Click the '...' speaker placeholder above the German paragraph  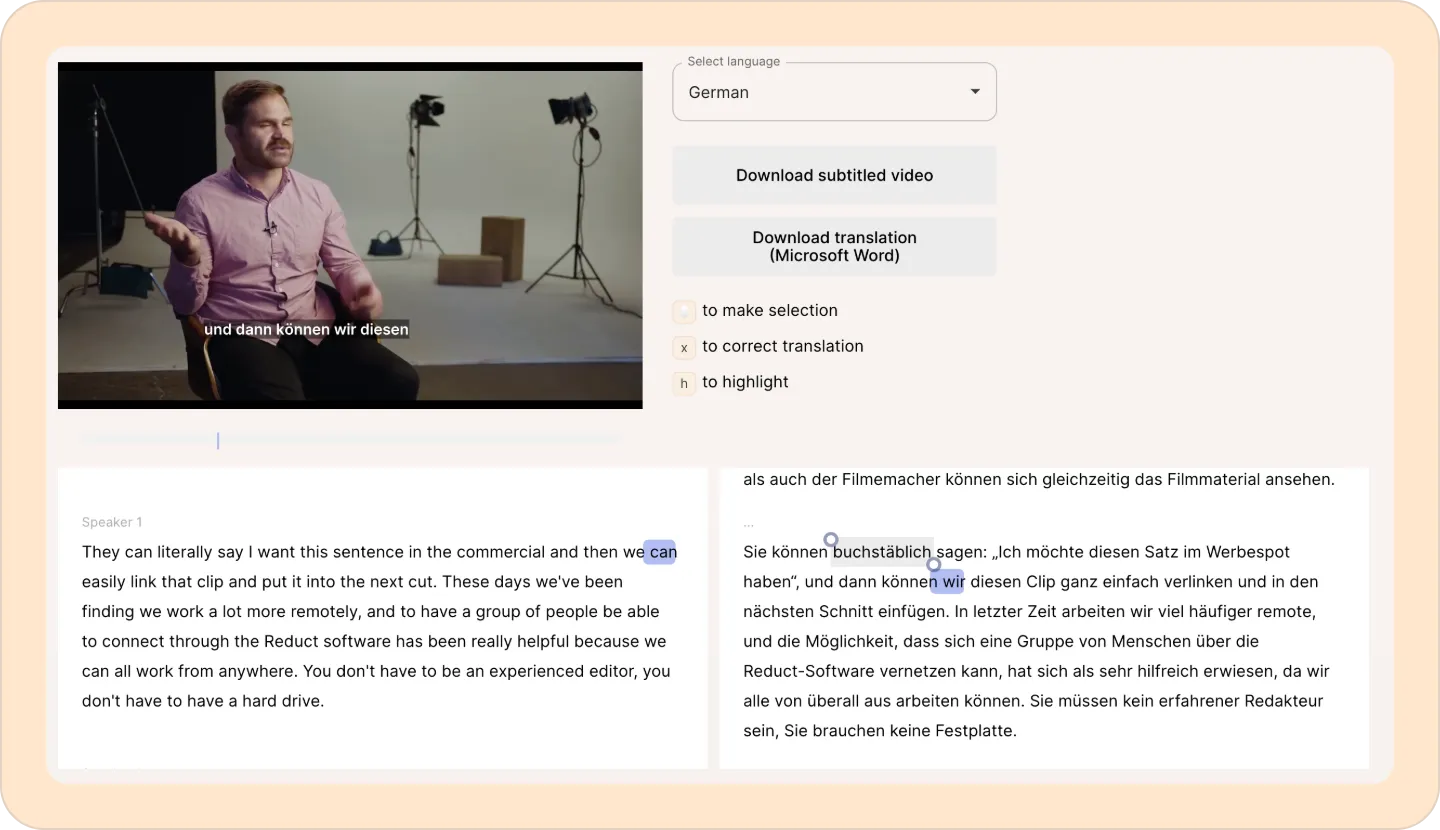(x=749, y=524)
